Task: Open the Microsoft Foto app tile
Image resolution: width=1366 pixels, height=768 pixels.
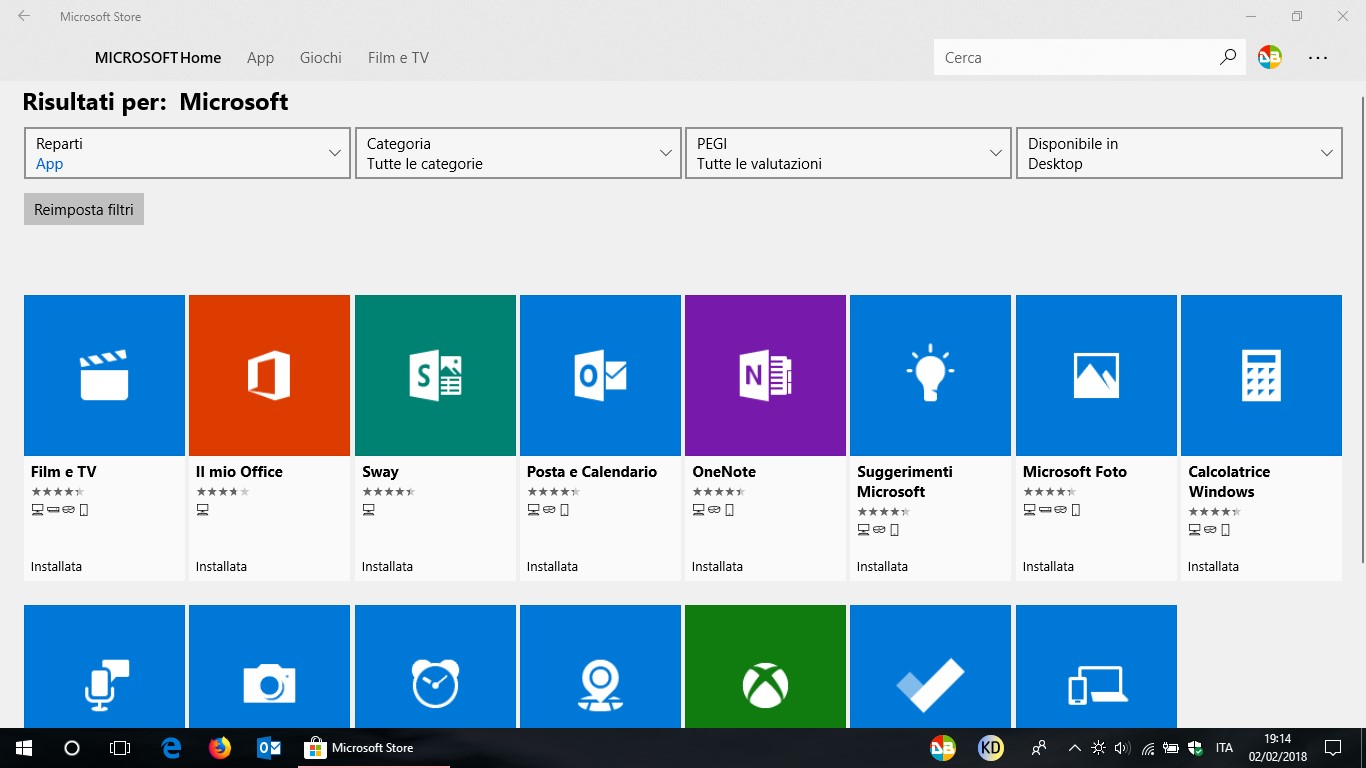Action: click(x=1096, y=437)
